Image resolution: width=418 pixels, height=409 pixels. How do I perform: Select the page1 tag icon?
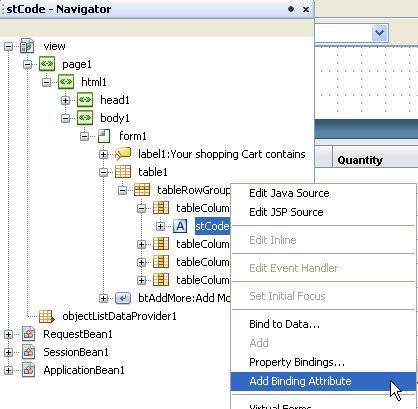pos(47,64)
